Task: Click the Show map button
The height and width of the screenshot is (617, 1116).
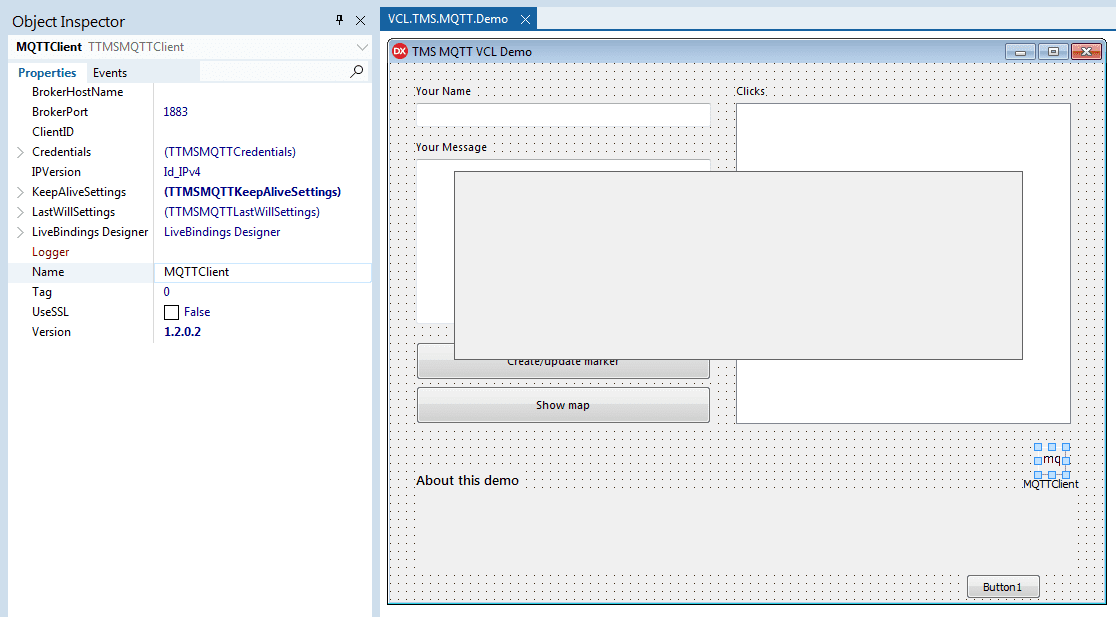Action: click(x=563, y=405)
